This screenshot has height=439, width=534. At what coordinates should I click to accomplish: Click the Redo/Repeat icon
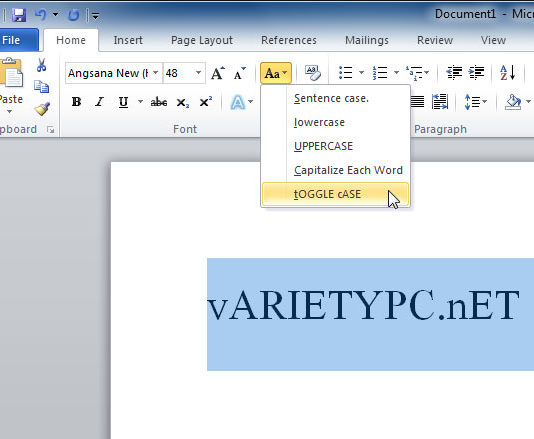[x=73, y=15]
